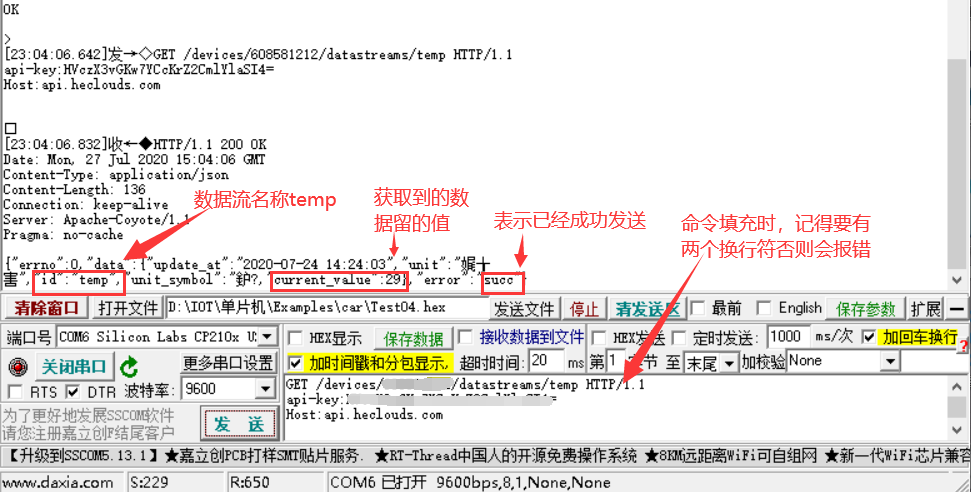Click the Content-Length: 136 line
Screen dimensions: 971x492
tap(74, 190)
